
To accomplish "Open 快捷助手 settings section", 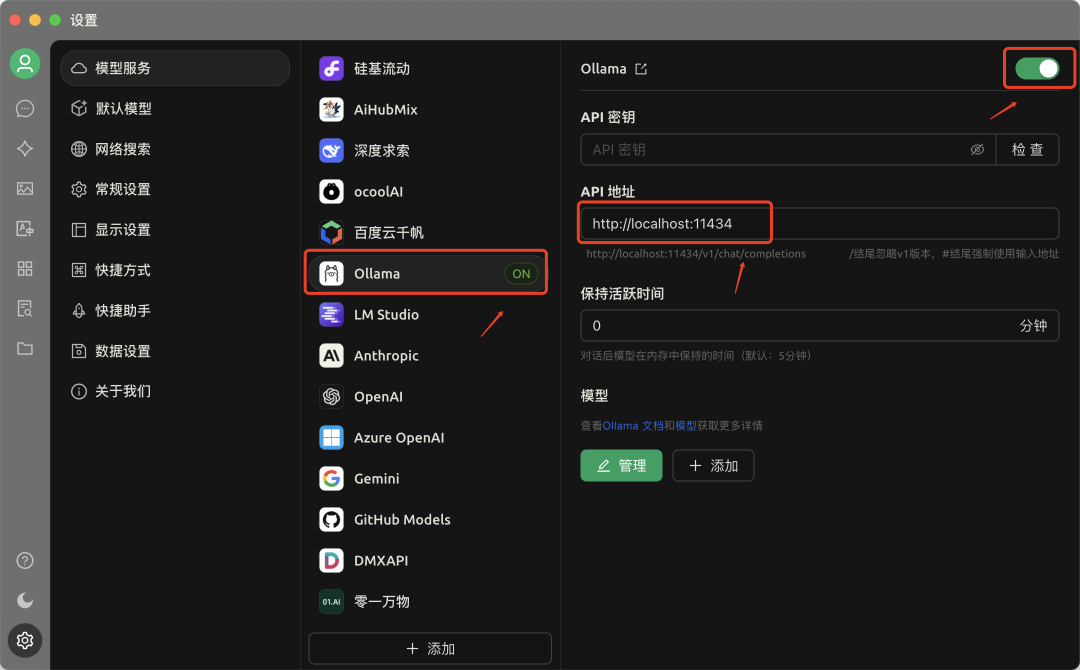I will (x=175, y=311).
